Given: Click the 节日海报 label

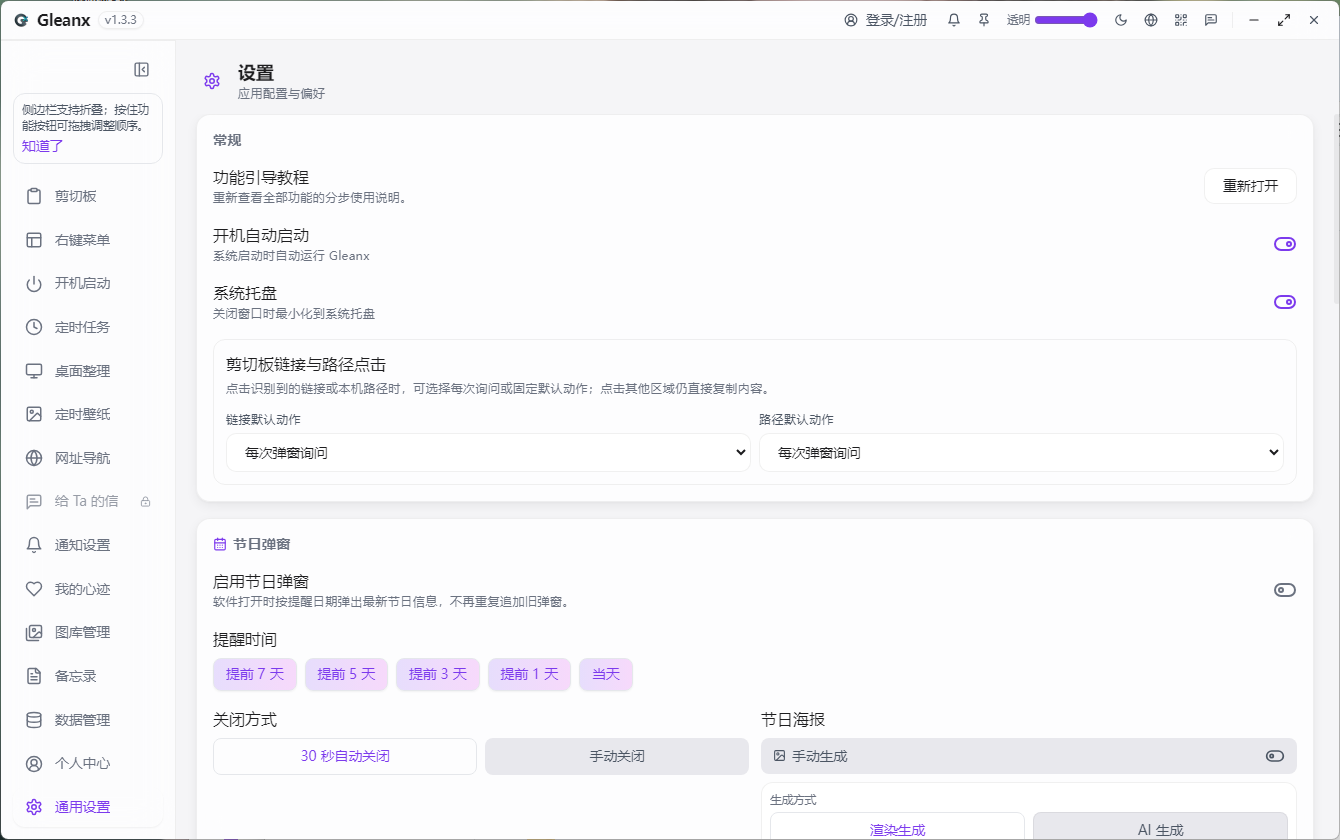Looking at the screenshot, I should point(793,719).
